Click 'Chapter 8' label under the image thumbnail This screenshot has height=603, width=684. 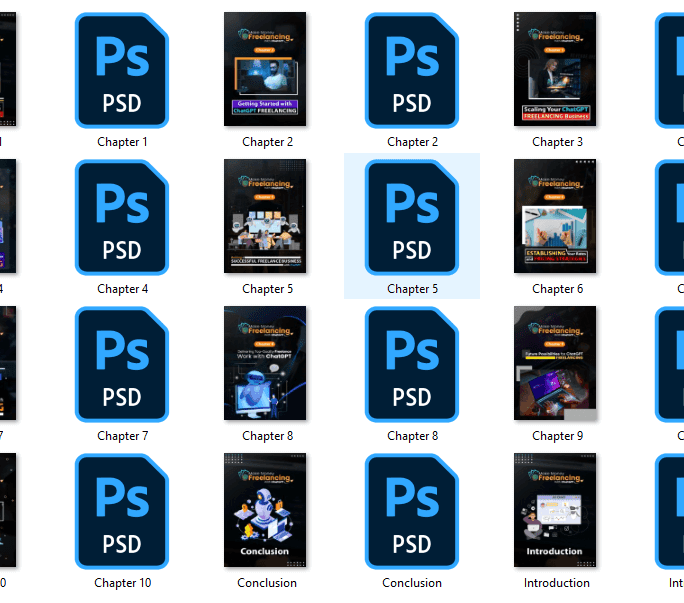pos(267,436)
